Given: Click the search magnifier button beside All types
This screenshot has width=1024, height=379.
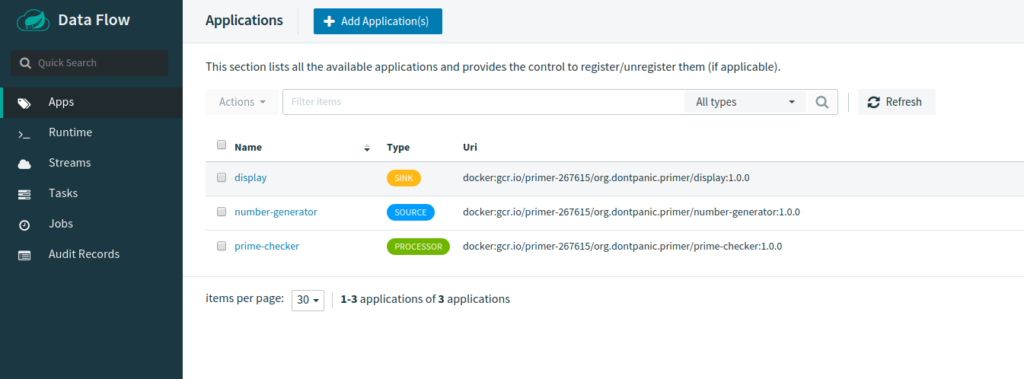Looking at the screenshot, I should point(822,102).
